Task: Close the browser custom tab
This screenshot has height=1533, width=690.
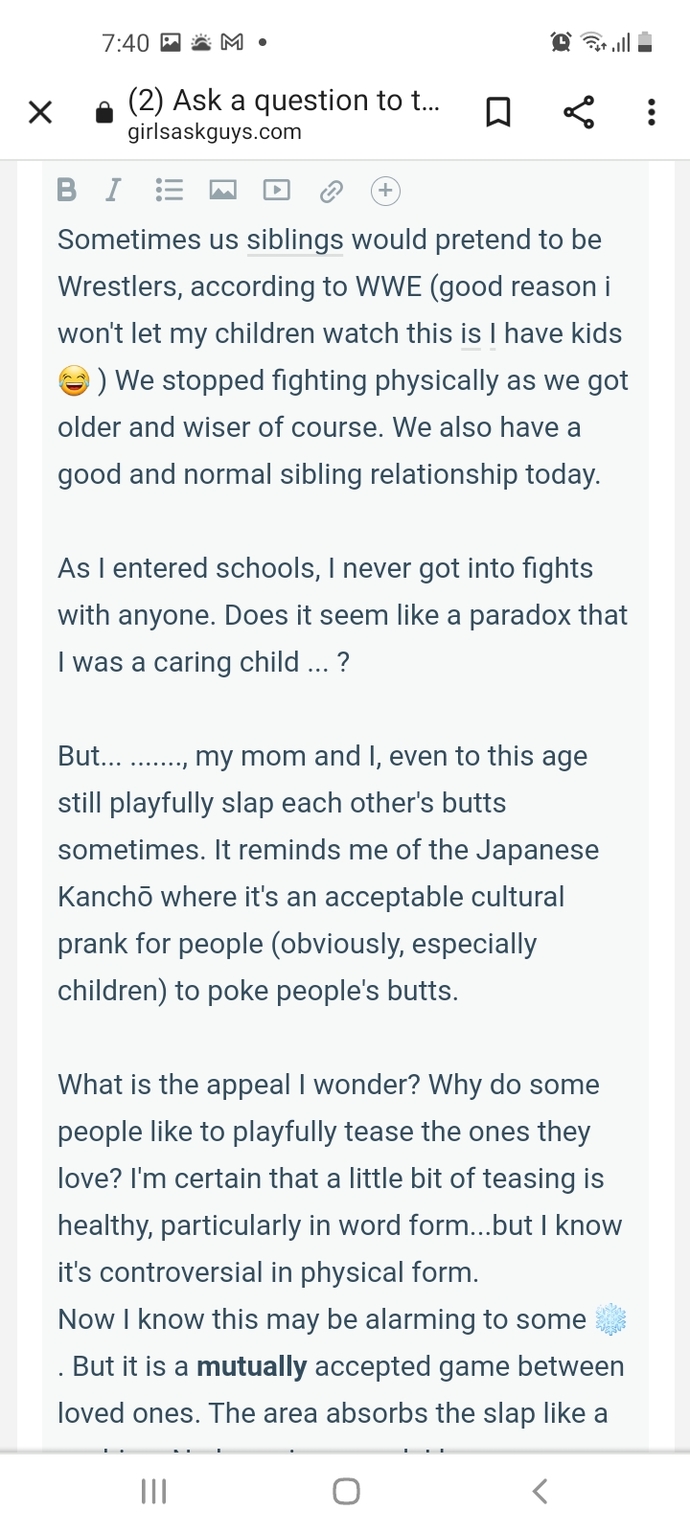Action: pos(40,113)
